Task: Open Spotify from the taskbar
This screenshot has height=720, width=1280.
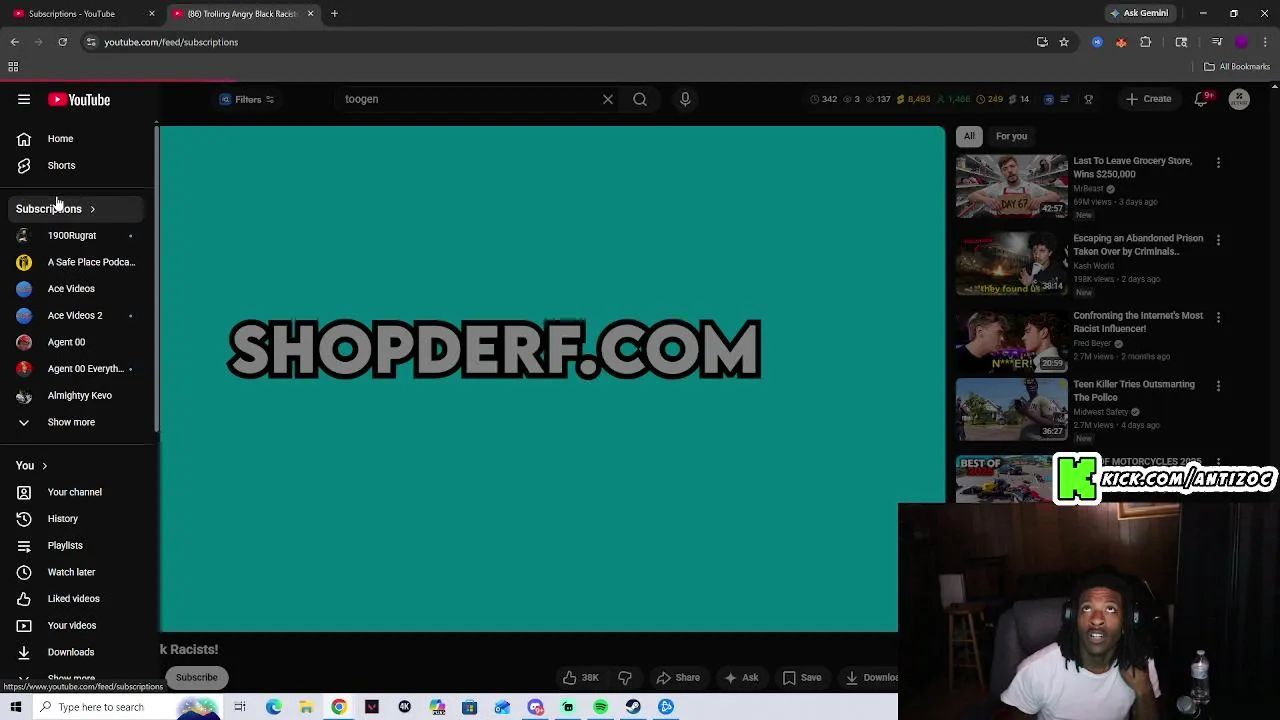Action: [600, 707]
